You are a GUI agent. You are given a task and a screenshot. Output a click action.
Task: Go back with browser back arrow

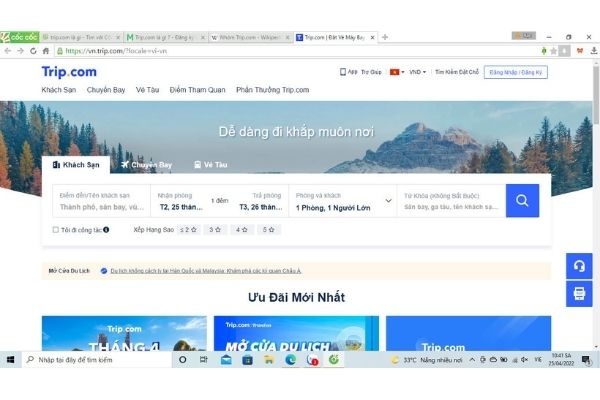click(8, 51)
